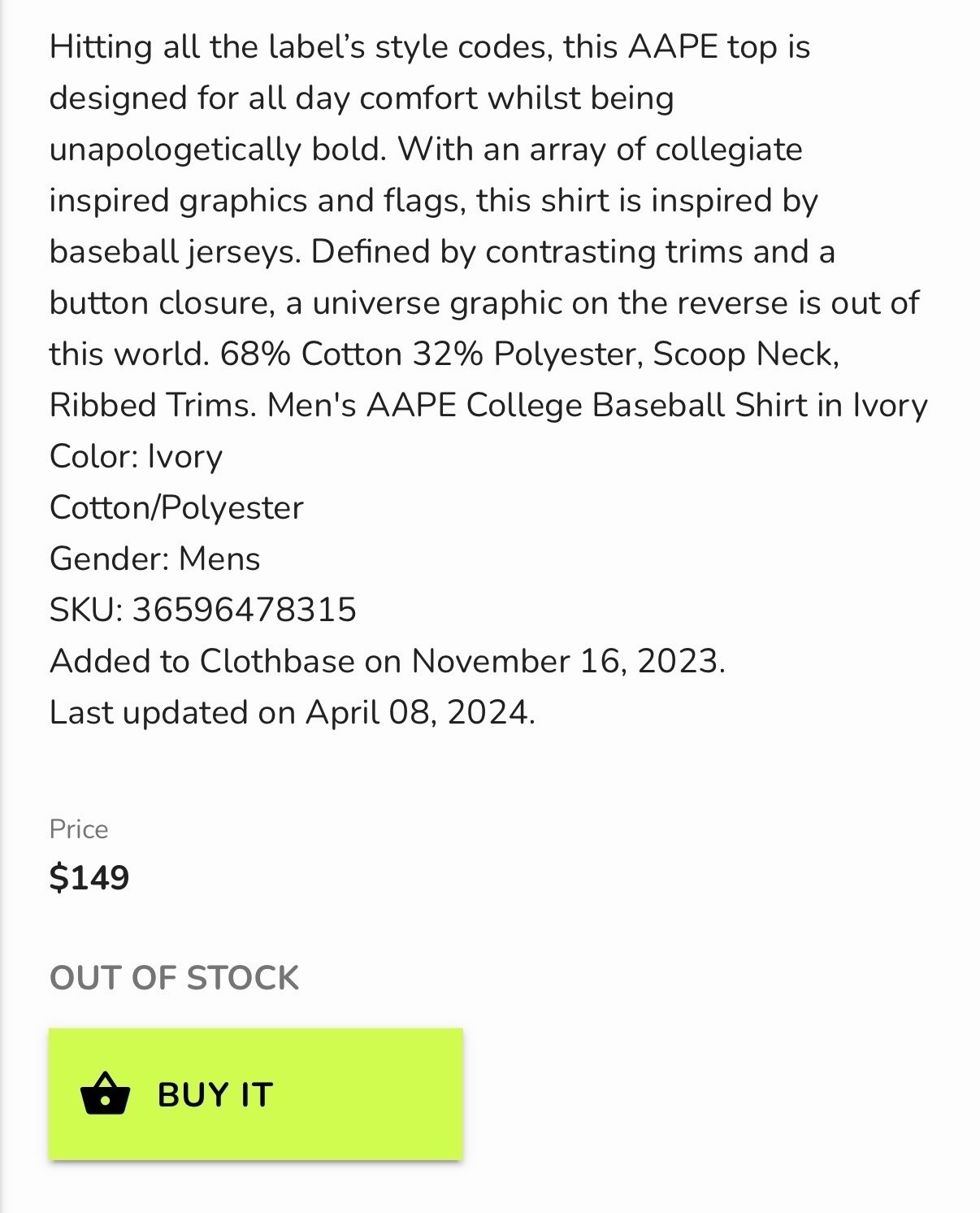Click the November 16, 2023 date
The width and height of the screenshot is (980, 1213).
pyautogui.click(x=569, y=660)
